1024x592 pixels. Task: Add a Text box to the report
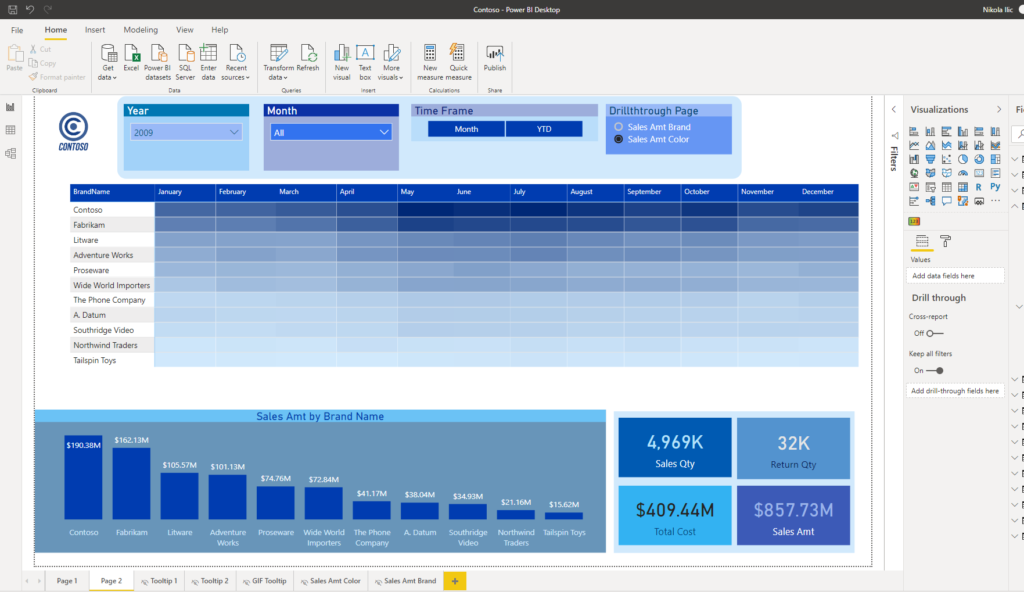point(365,62)
